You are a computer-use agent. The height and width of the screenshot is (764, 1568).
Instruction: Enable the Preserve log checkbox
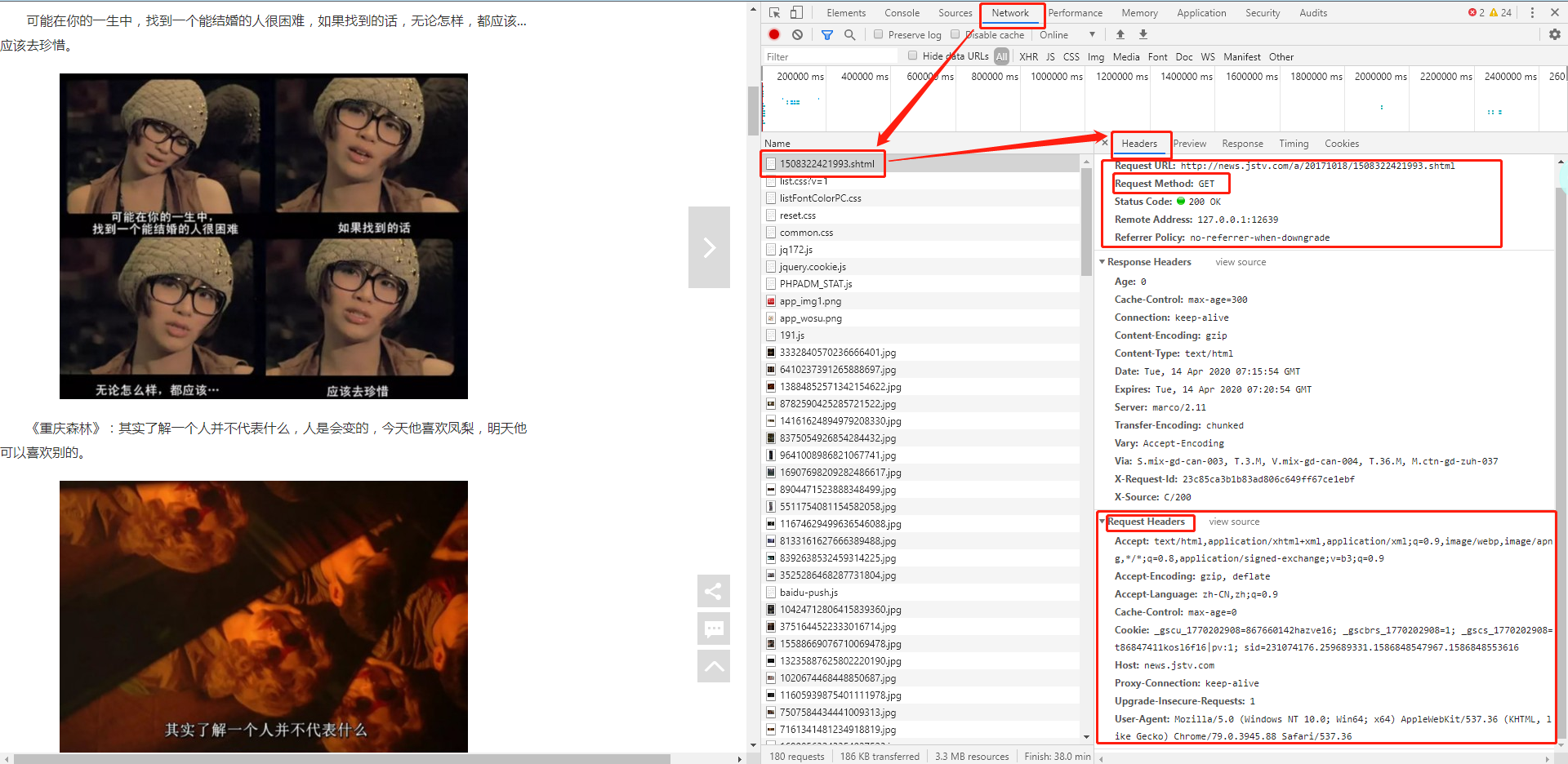click(x=878, y=34)
